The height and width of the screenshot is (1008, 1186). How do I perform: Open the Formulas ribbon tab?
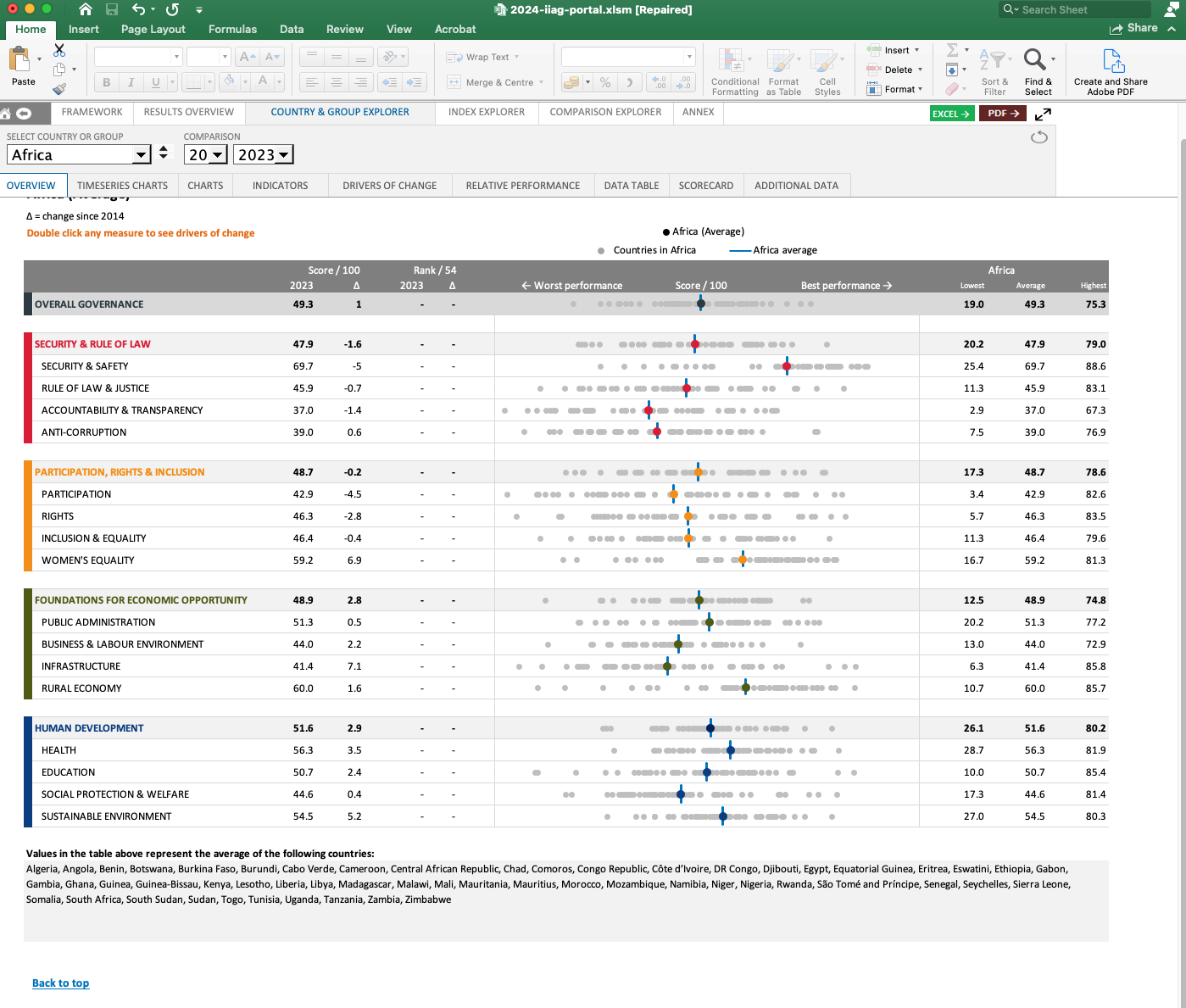pyautogui.click(x=232, y=29)
